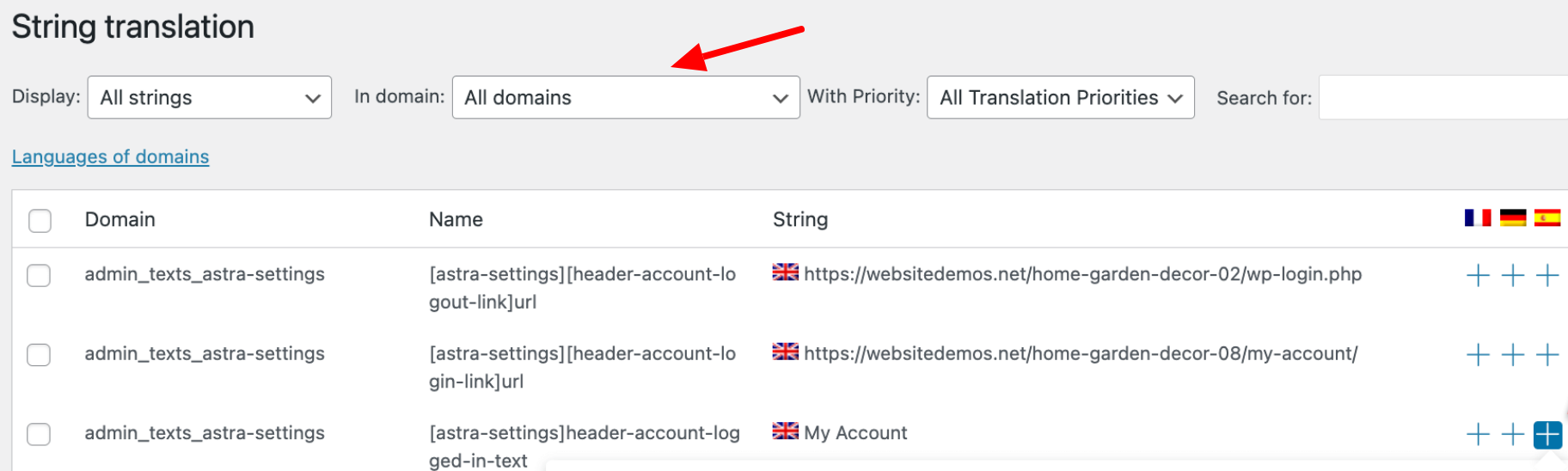Focus the Search for input field

[1443, 97]
